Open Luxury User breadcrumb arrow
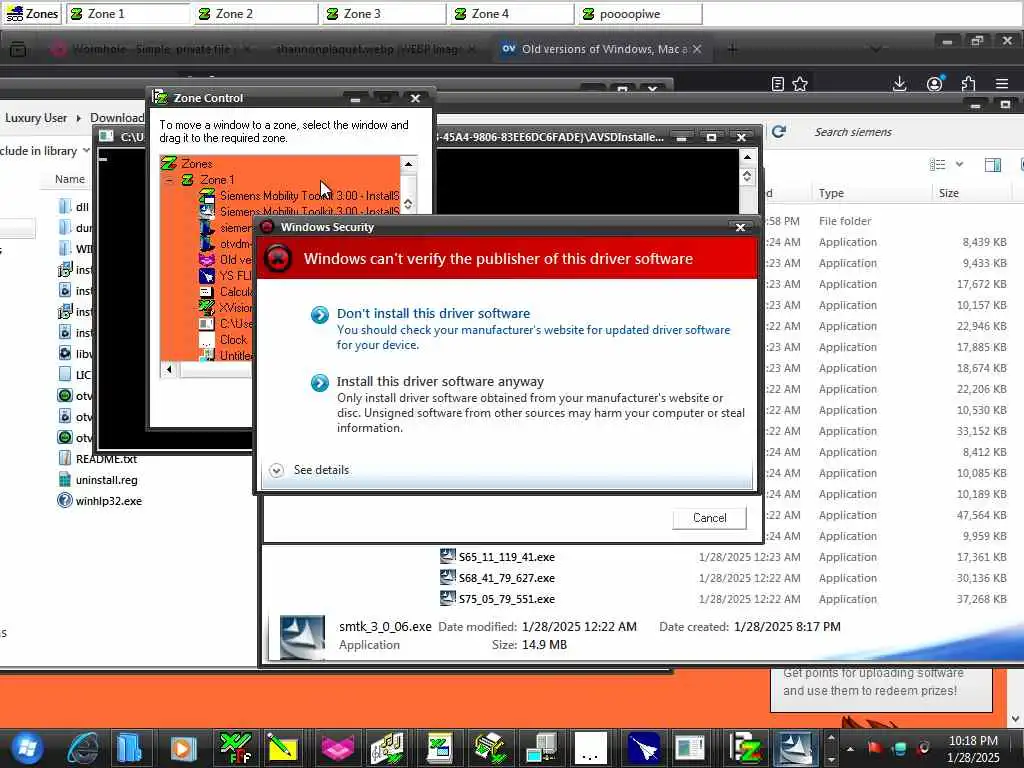The height and width of the screenshot is (768, 1024). pos(78,118)
